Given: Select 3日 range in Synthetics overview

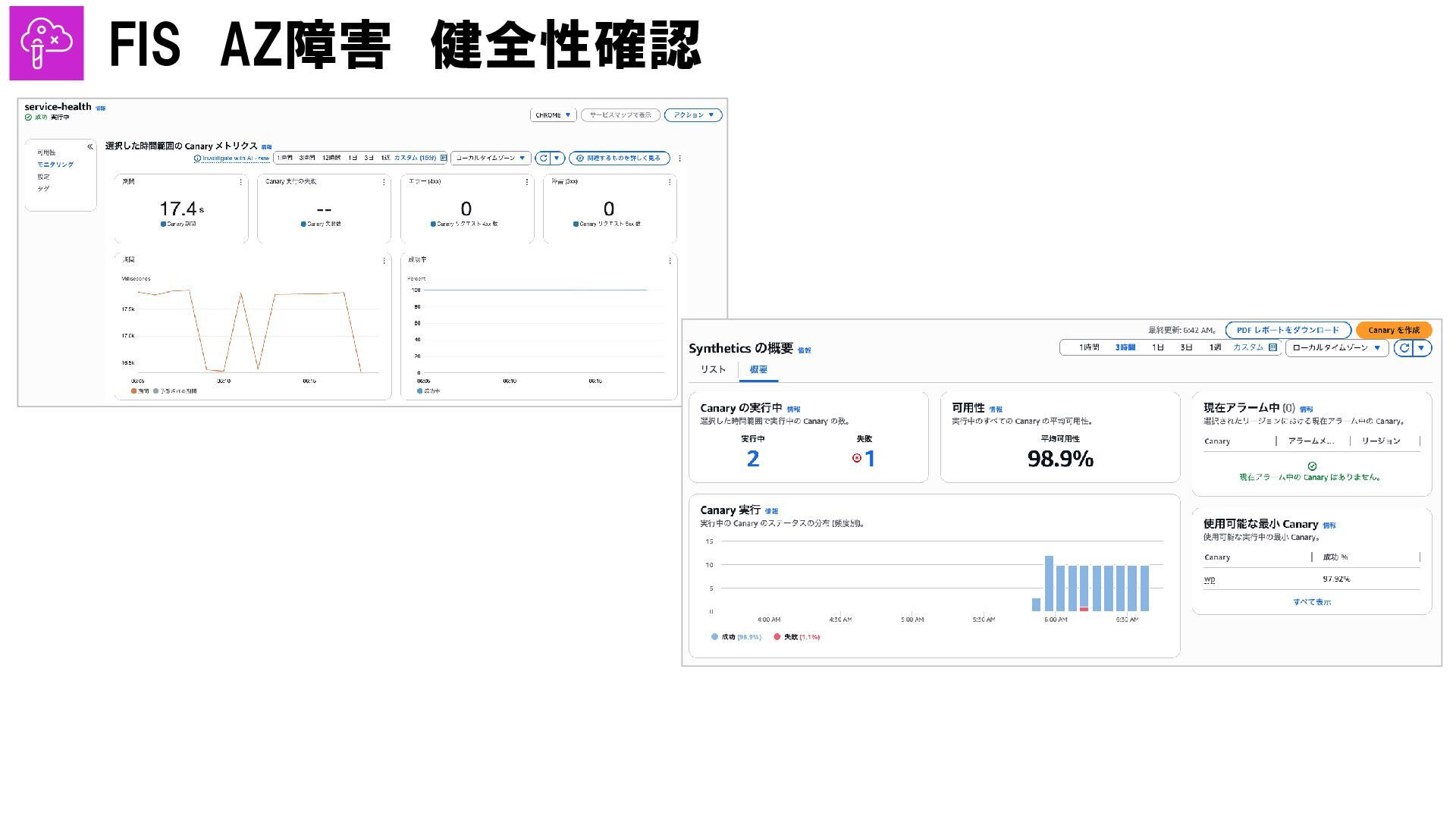Looking at the screenshot, I should 1187,347.
